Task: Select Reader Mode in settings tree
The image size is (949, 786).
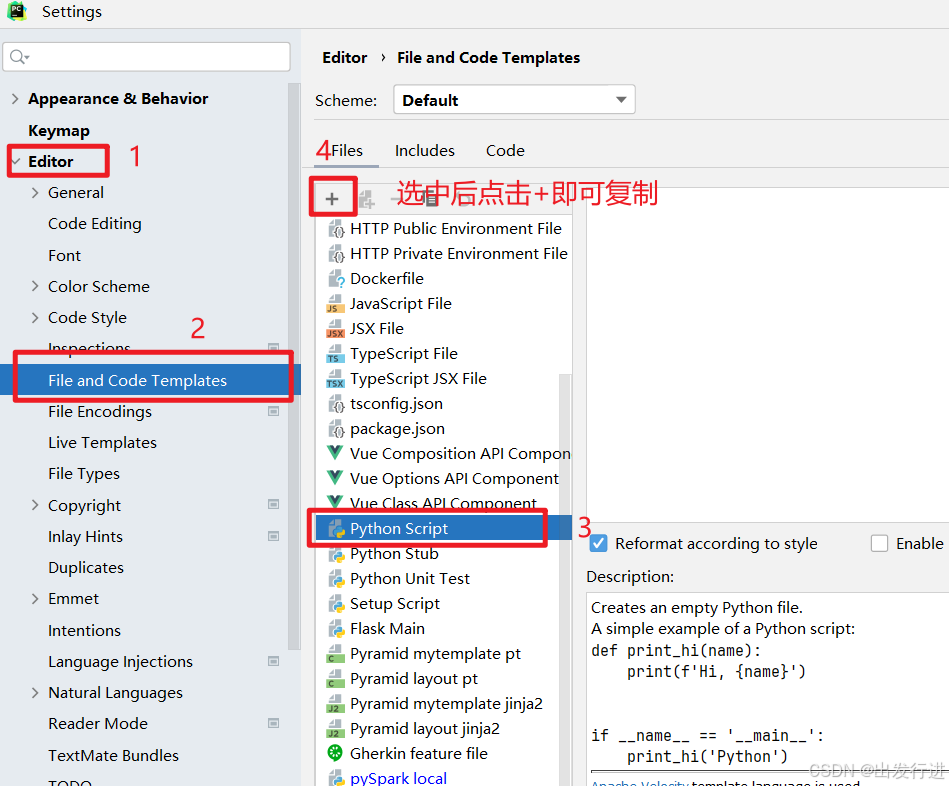Action: pyautogui.click(x=98, y=724)
